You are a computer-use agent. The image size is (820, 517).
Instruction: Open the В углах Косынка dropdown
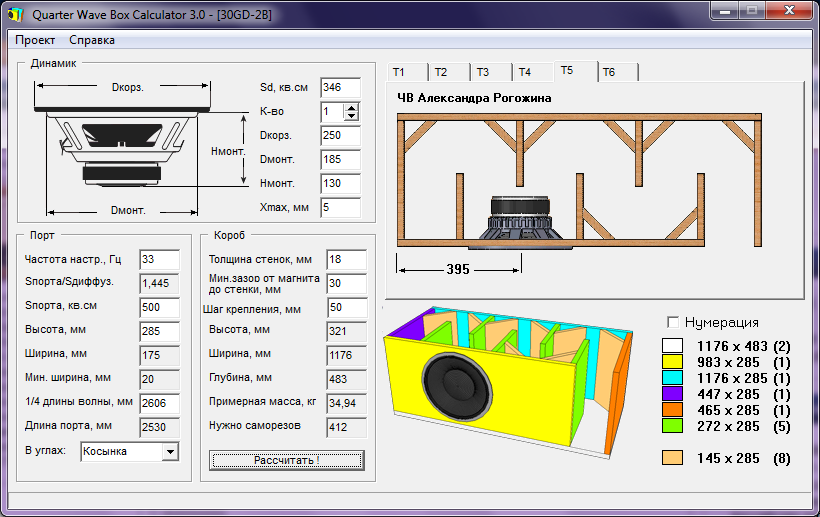coord(170,452)
